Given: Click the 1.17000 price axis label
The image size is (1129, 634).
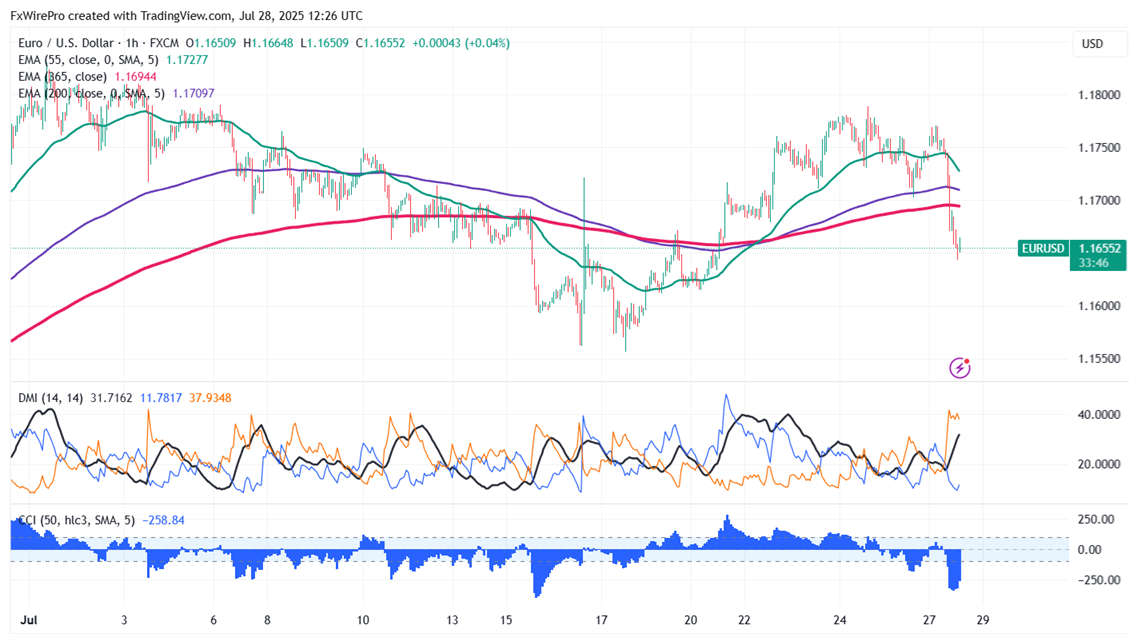Looking at the screenshot, I should pos(1099,200).
